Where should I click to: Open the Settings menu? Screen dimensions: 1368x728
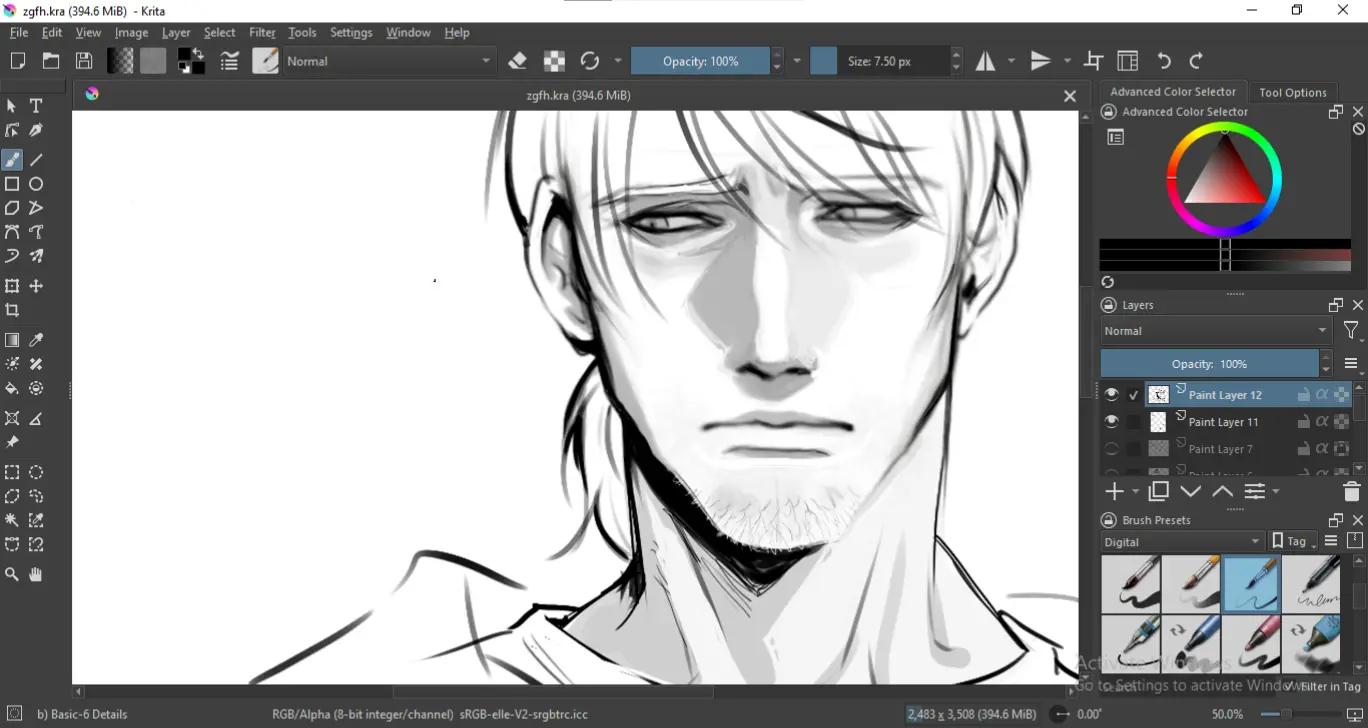coord(351,32)
